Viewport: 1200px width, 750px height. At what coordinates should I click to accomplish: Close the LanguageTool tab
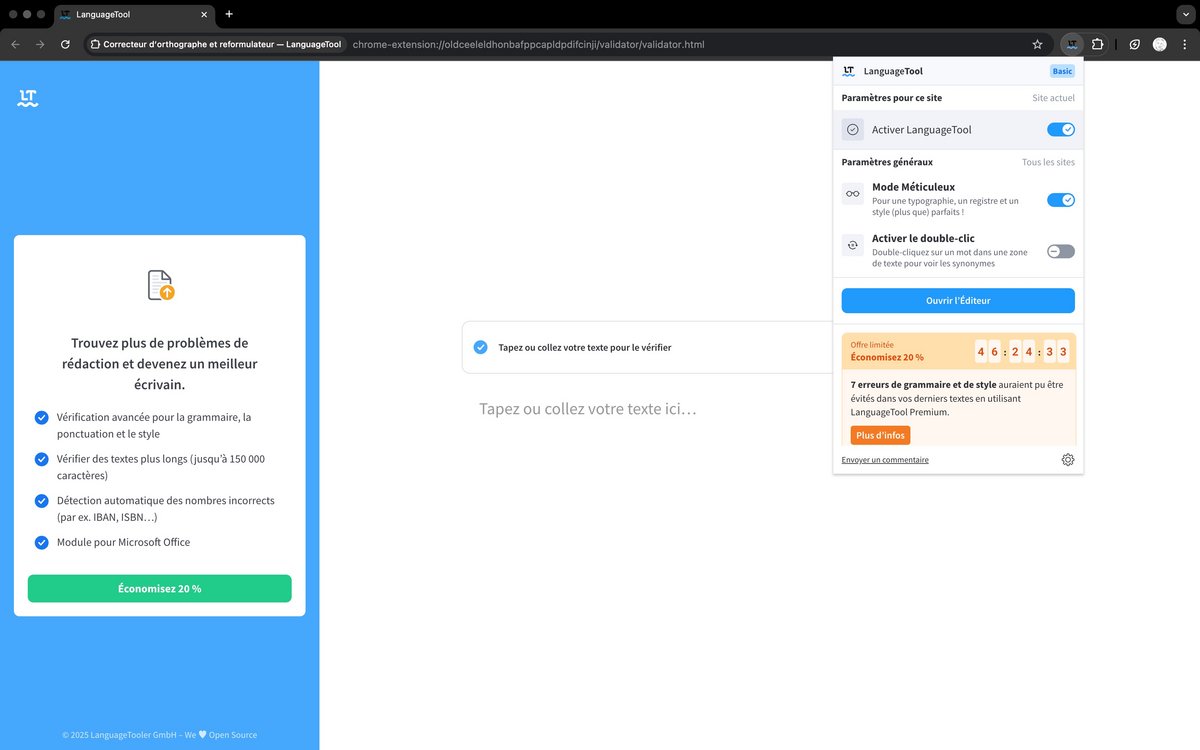click(204, 15)
